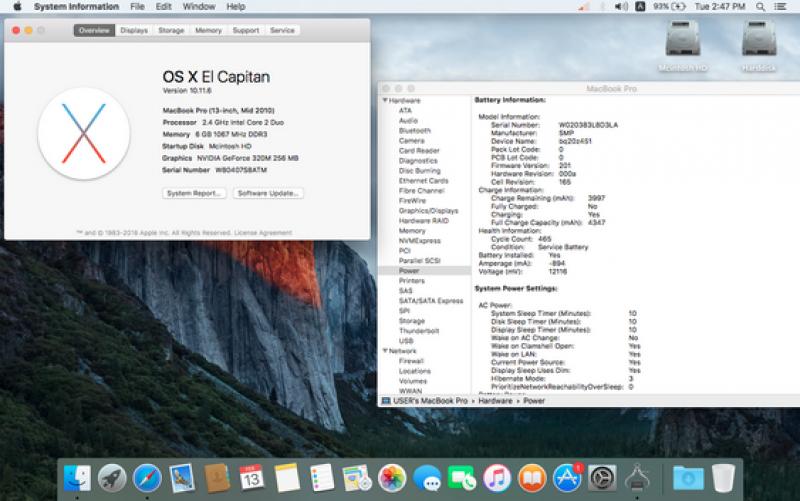Viewport: 800px width, 501px height.
Task: Click Hardware in the path bar
Action: [x=495, y=401]
